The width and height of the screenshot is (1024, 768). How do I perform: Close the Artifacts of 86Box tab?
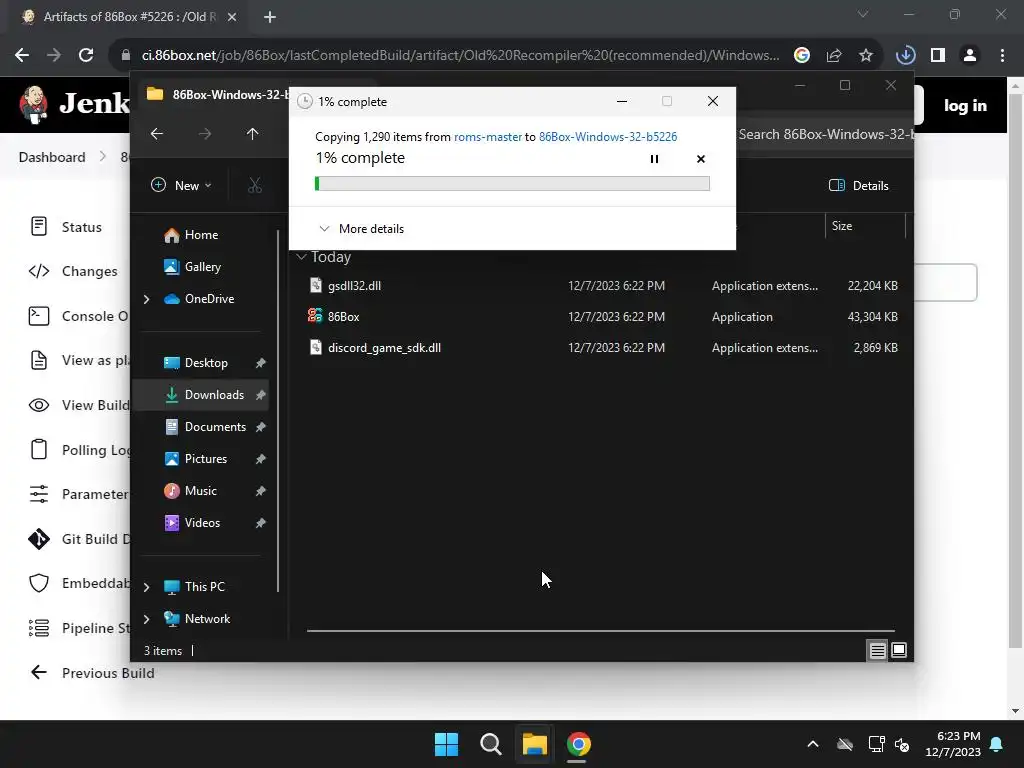coord(232,17)
